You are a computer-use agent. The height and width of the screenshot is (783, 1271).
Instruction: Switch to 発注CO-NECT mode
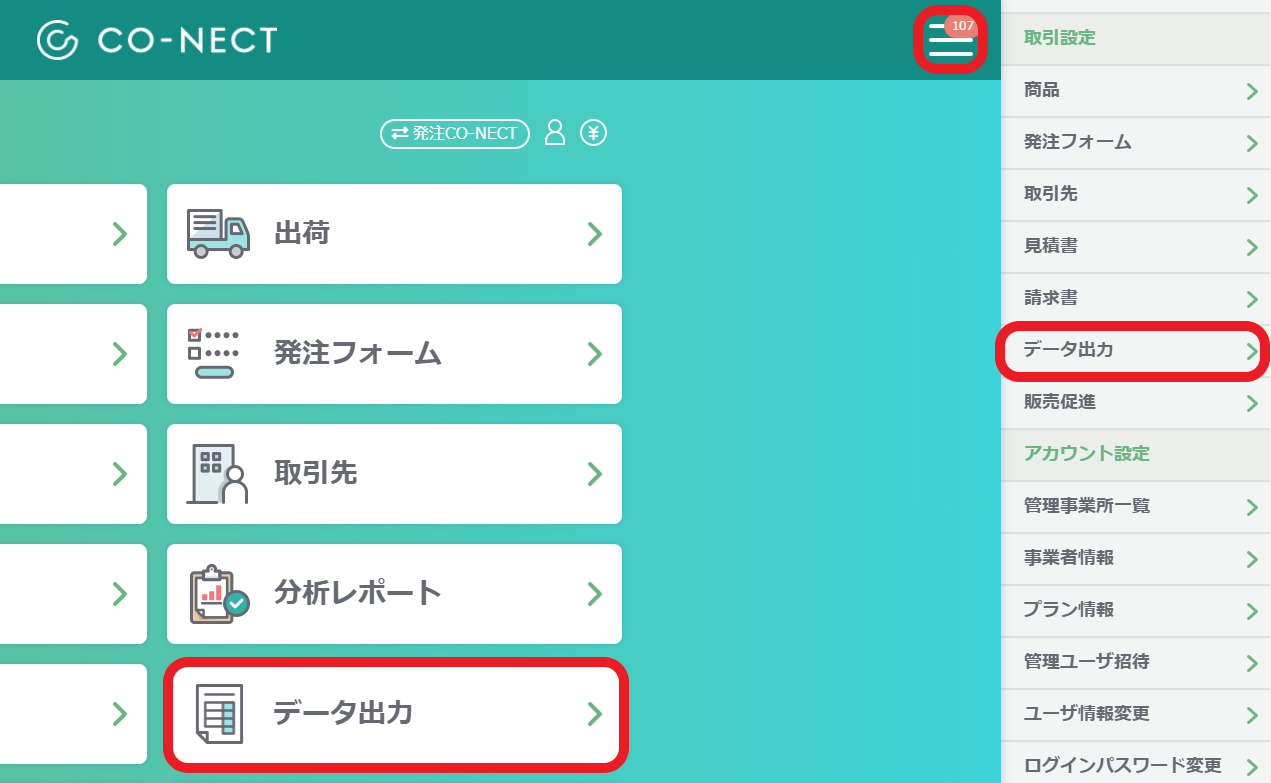(x=455, y=133)
